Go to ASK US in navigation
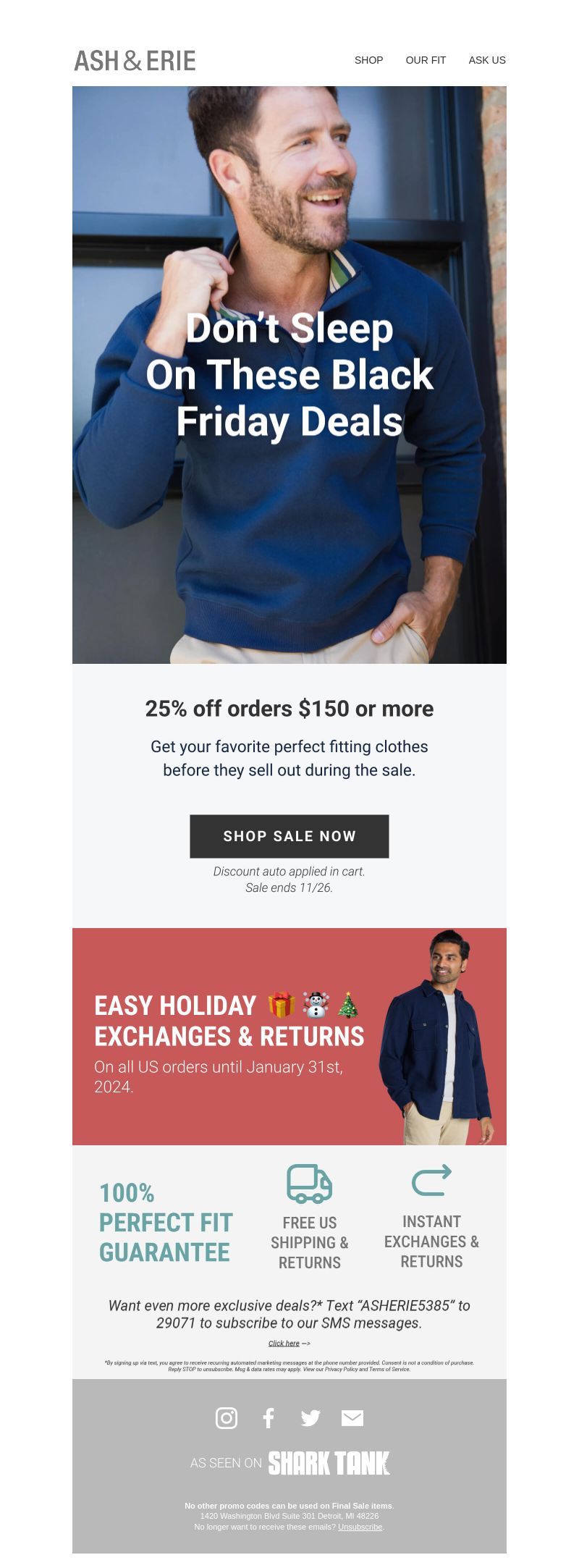The image size is (579, 1568). coord(487,60)
